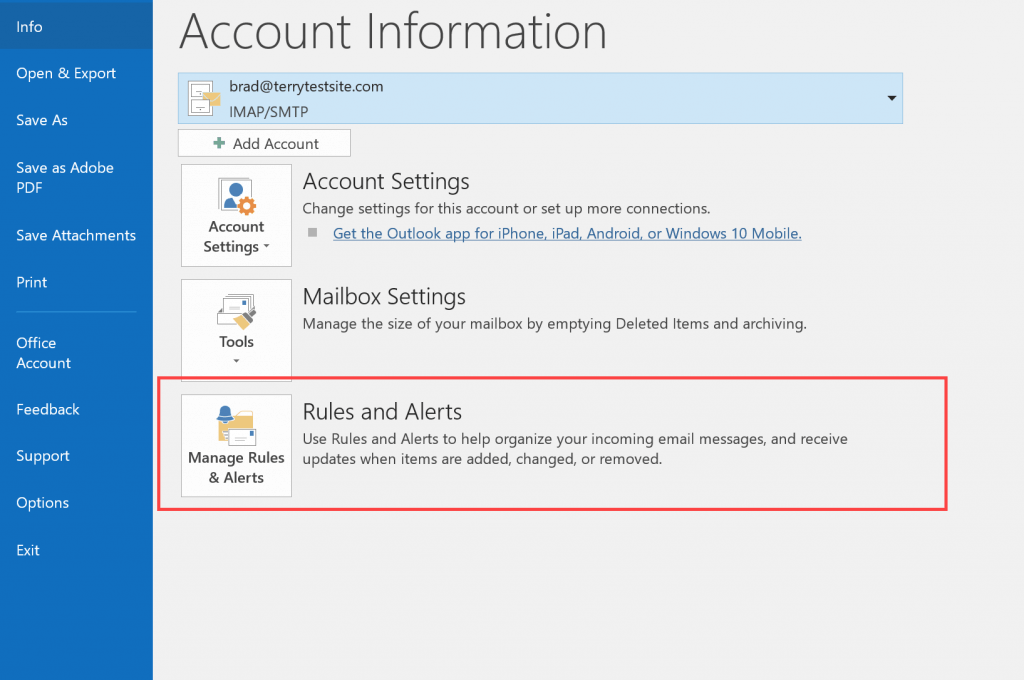Expand the account selector dropdown arrow

(x=890, y=98)
